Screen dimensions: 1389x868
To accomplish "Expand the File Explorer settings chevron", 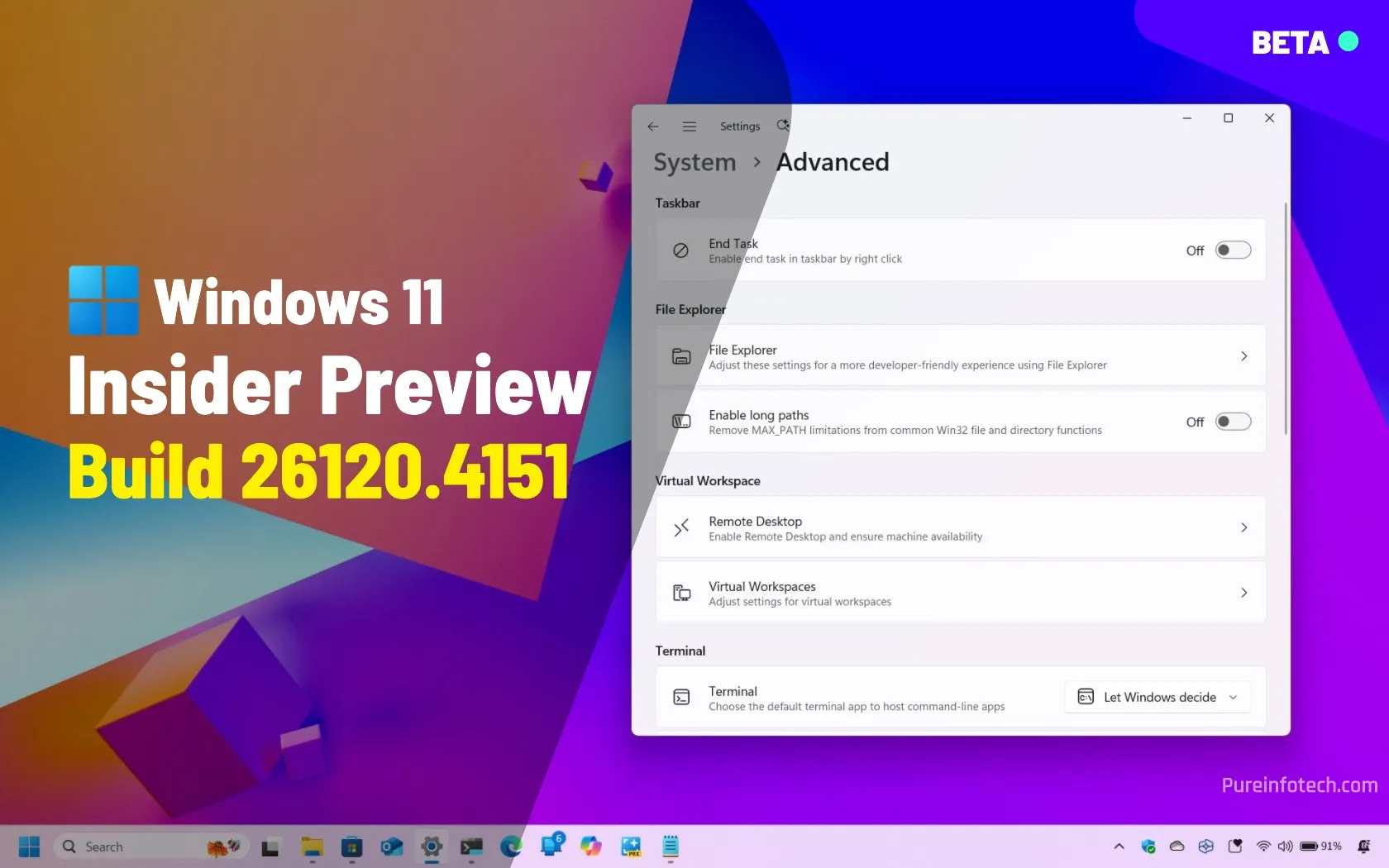I will 1243,356.
